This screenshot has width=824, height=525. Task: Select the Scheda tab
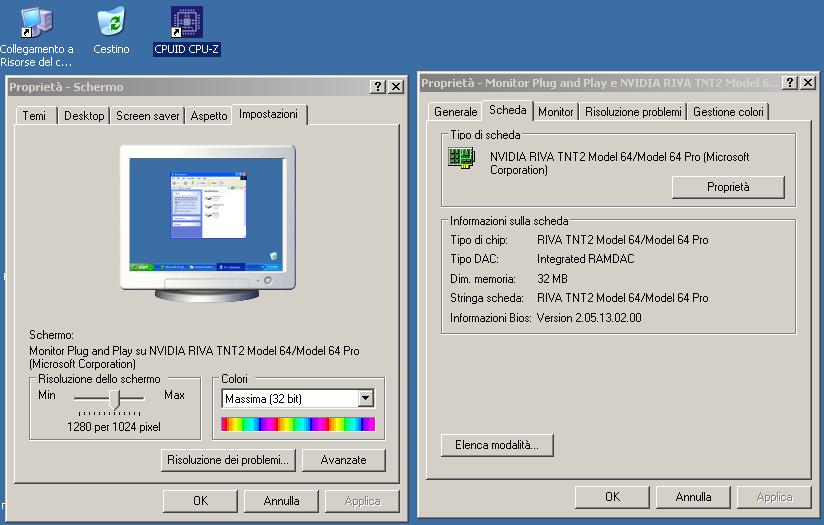tap(508, 110)
